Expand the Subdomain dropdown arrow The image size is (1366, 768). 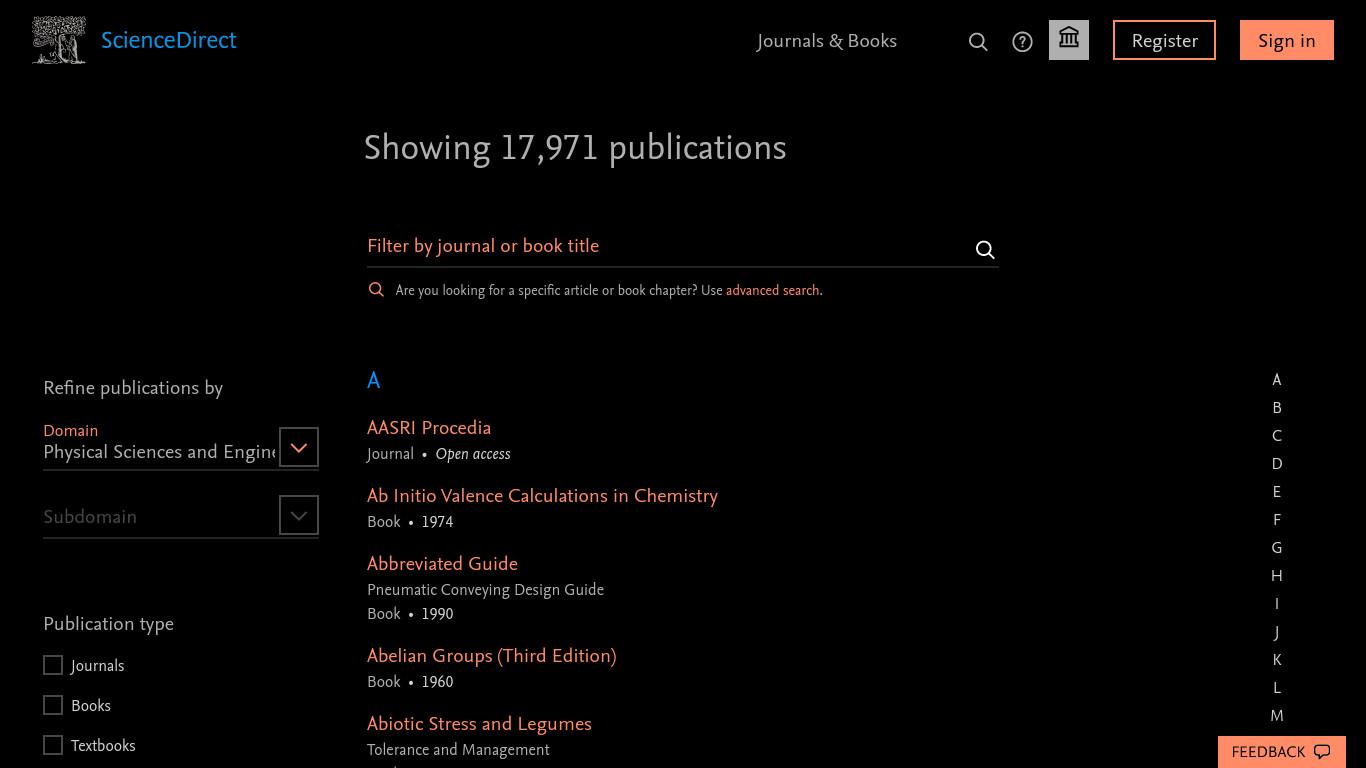298,515
